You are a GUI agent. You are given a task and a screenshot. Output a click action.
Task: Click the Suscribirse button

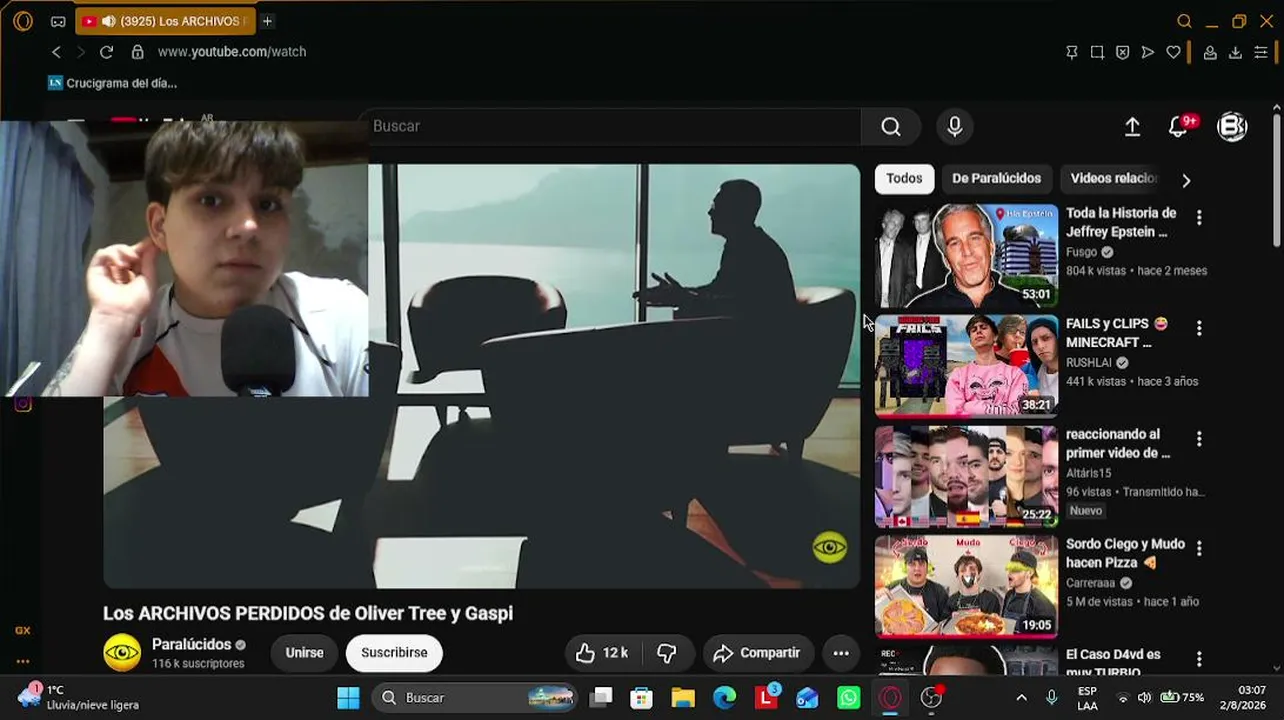pyautogui.click(x=394, y=652)
